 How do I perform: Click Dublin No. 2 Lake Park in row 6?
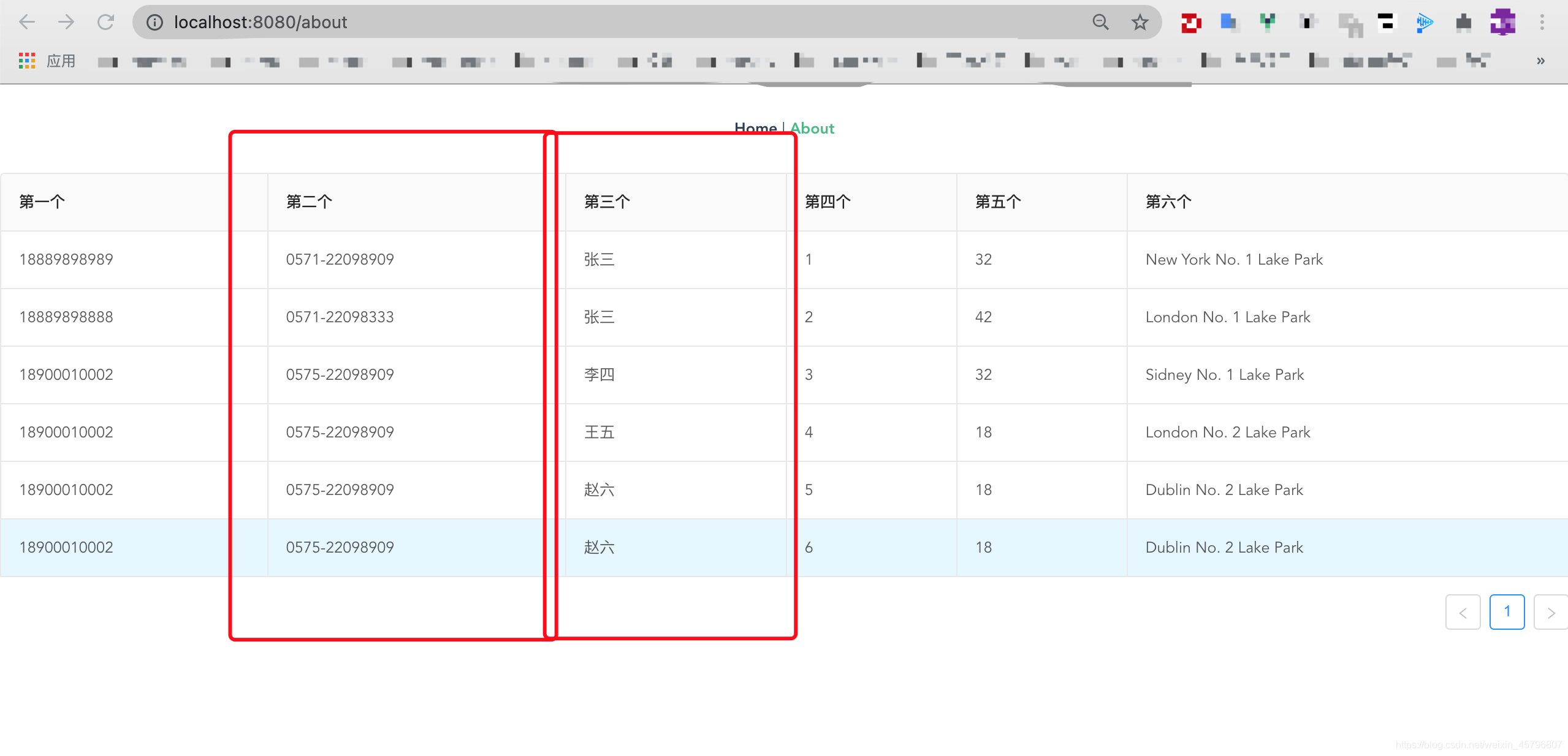[1224, 547]
